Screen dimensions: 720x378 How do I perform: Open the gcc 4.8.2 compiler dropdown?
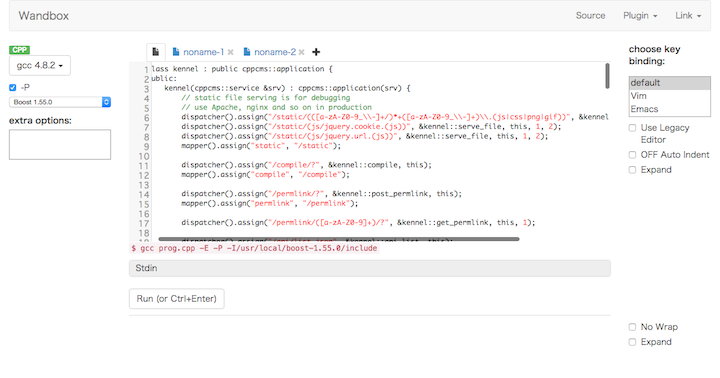click(x=40, y=66)
